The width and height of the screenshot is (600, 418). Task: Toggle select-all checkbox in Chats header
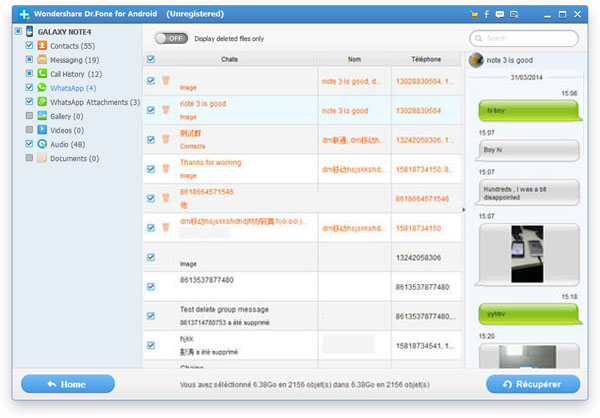151,59
